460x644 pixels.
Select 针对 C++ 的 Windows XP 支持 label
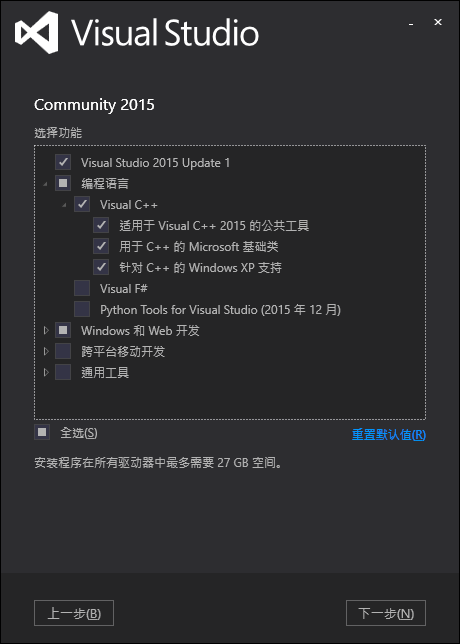point(200,268)
